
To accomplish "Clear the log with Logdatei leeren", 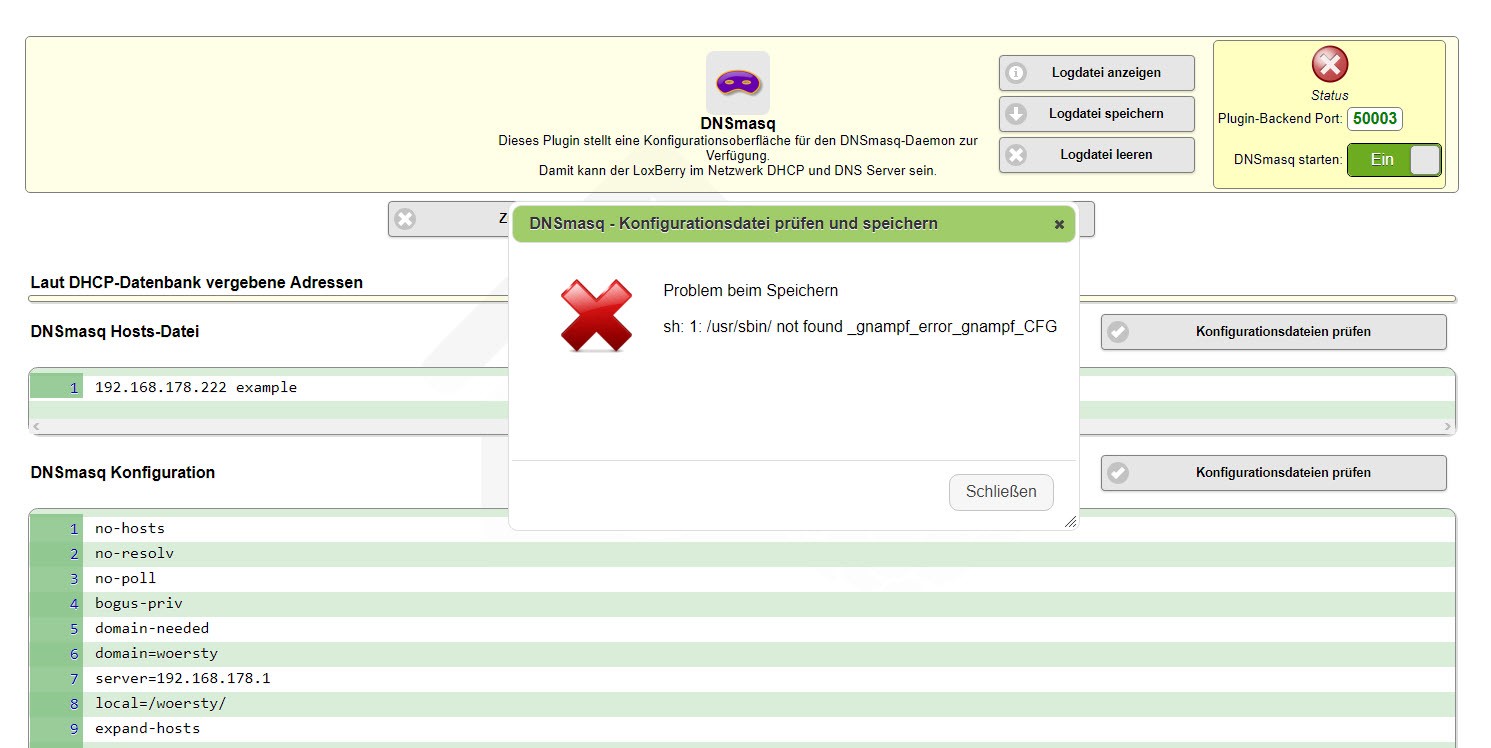I will 1096,155.
